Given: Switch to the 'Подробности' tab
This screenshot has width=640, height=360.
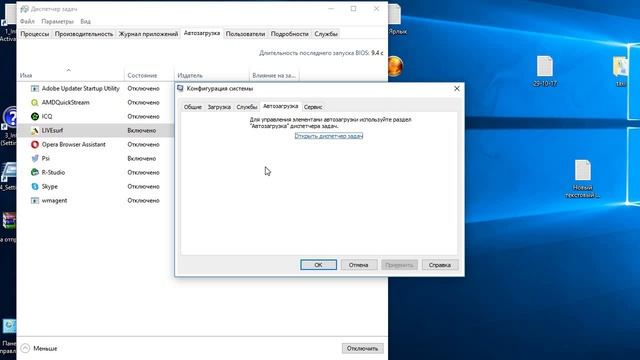Looking at the screenshot, I should (x=289, y=34).
